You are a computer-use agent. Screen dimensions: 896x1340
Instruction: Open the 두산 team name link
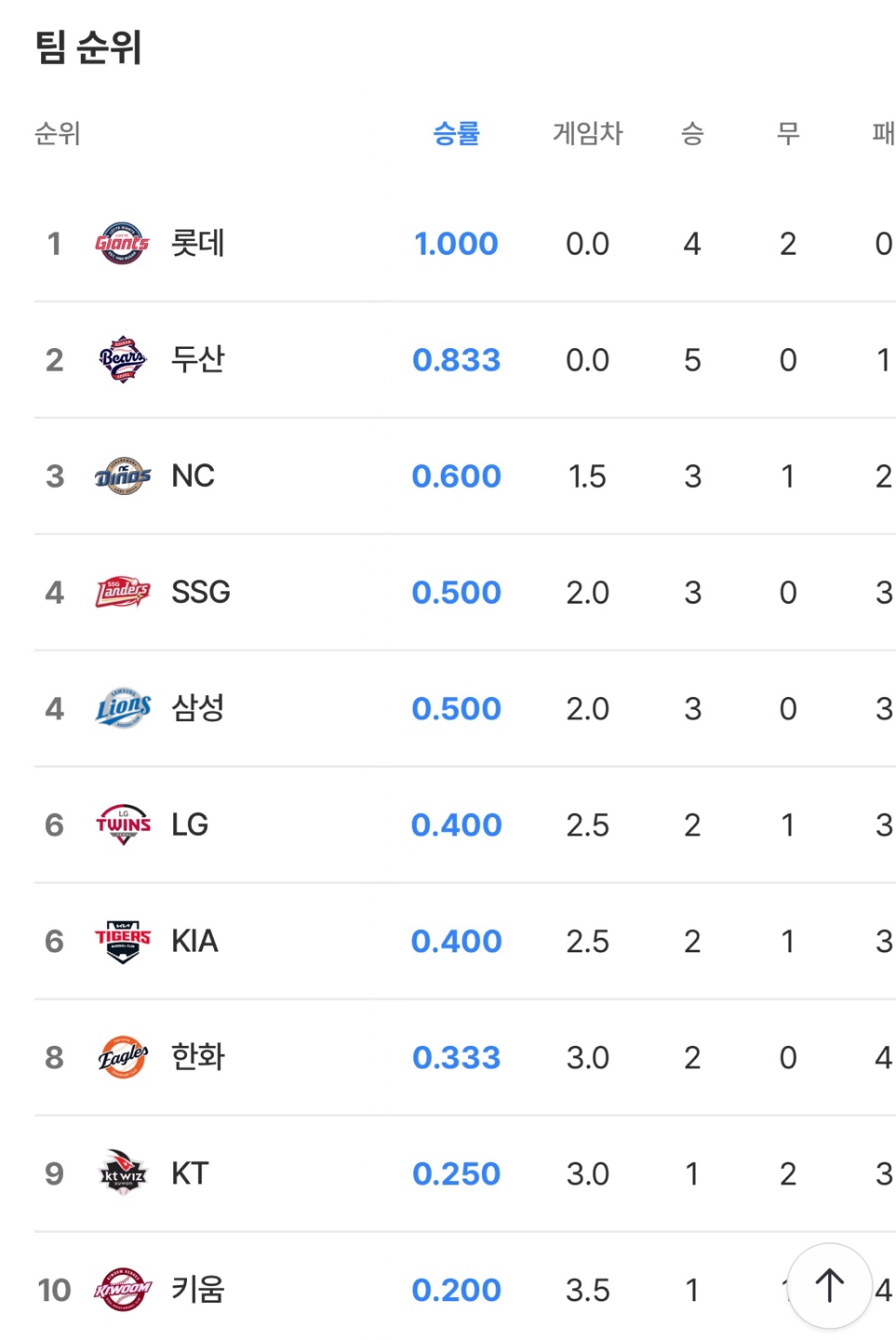click(x=198, y=360)
